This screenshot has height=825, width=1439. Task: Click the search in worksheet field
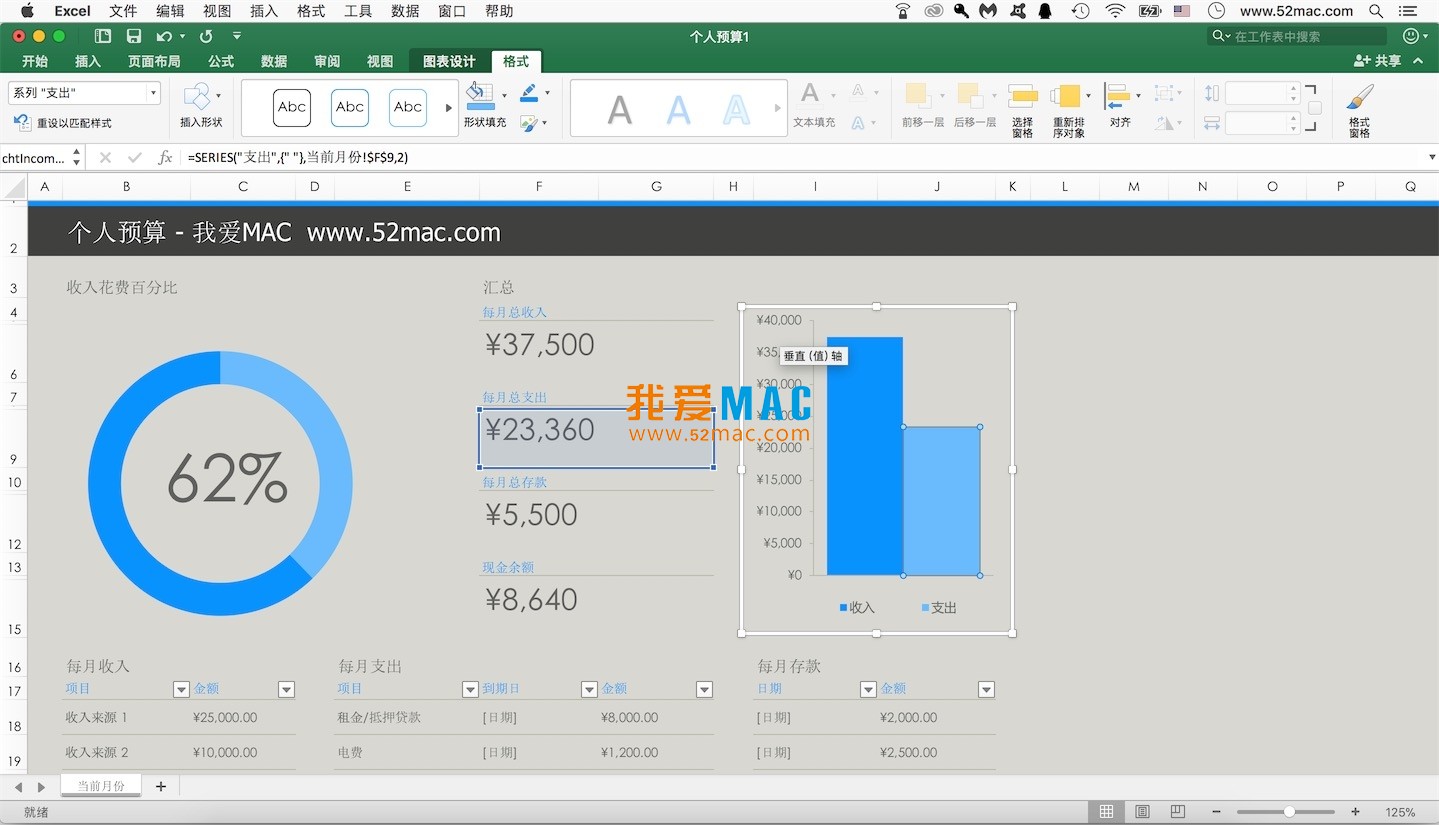(1297, 36)
